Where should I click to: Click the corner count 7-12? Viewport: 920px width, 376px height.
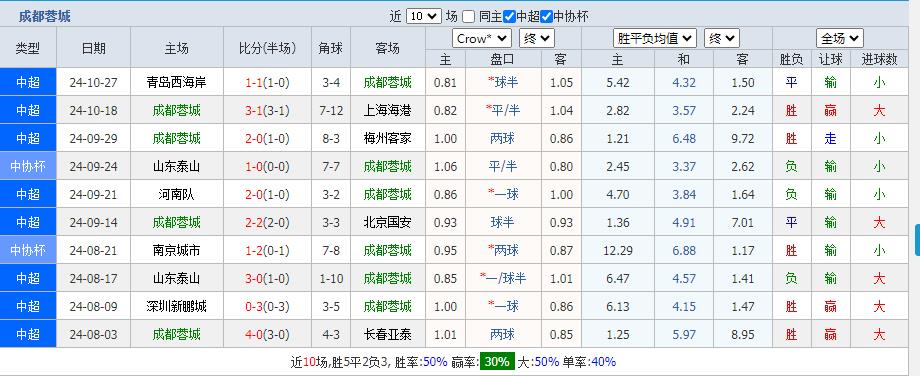tap(332, 111)
